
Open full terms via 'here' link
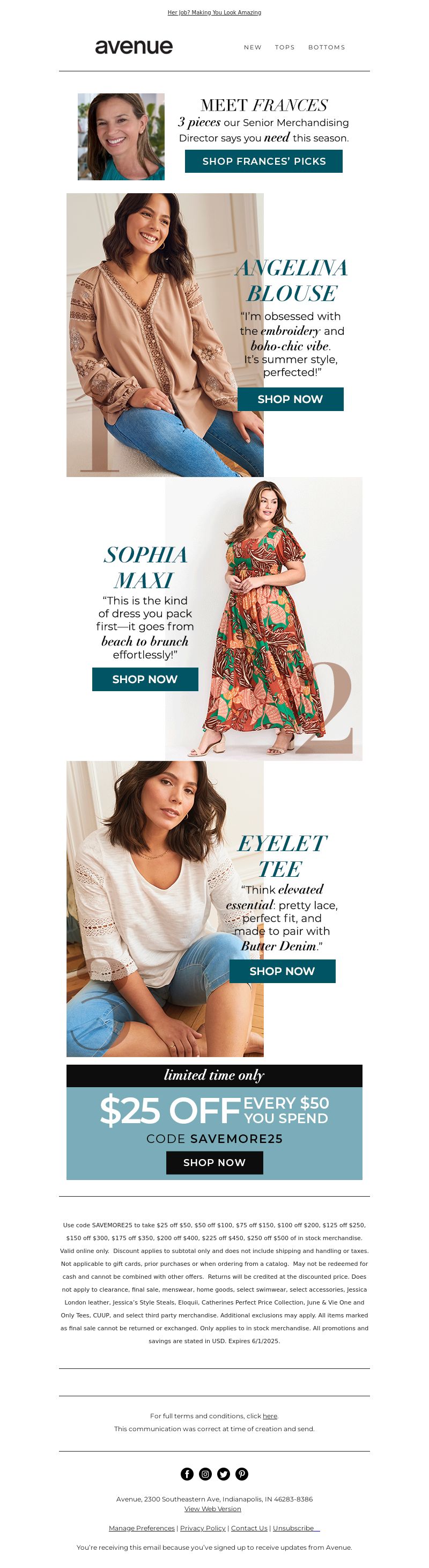[270, 1416]
